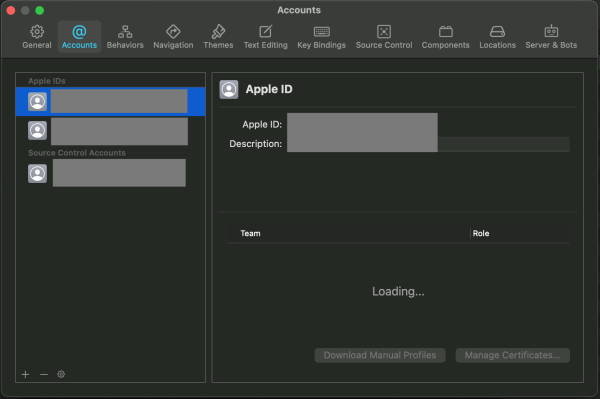
Task: Open Server & Bots preferences
Action: click(551, 37)
